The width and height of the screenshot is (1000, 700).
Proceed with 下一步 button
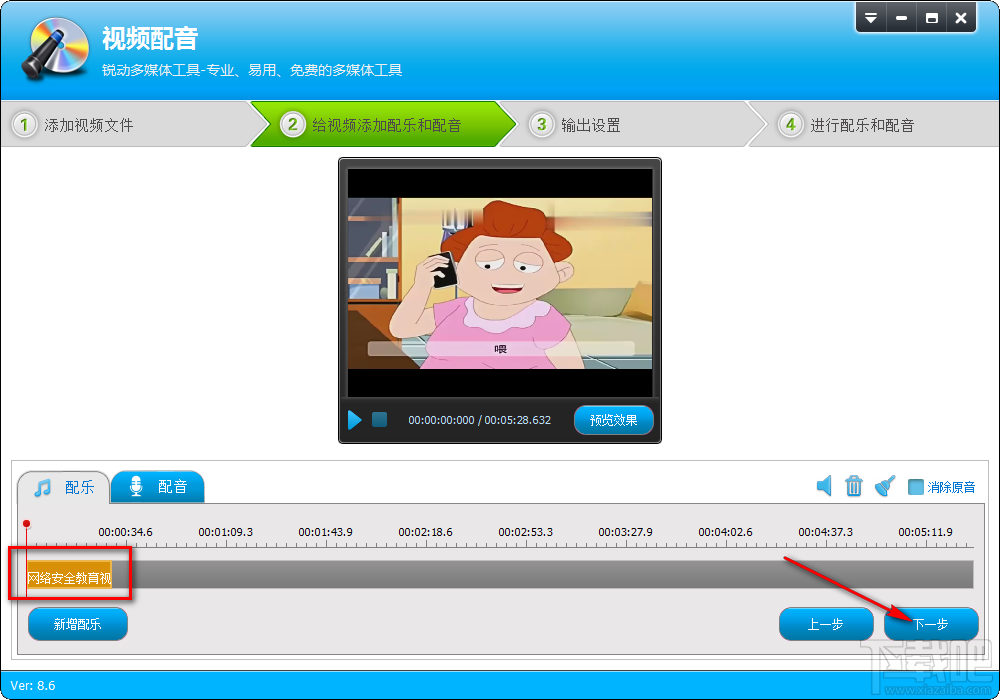(x=931, y=624)
